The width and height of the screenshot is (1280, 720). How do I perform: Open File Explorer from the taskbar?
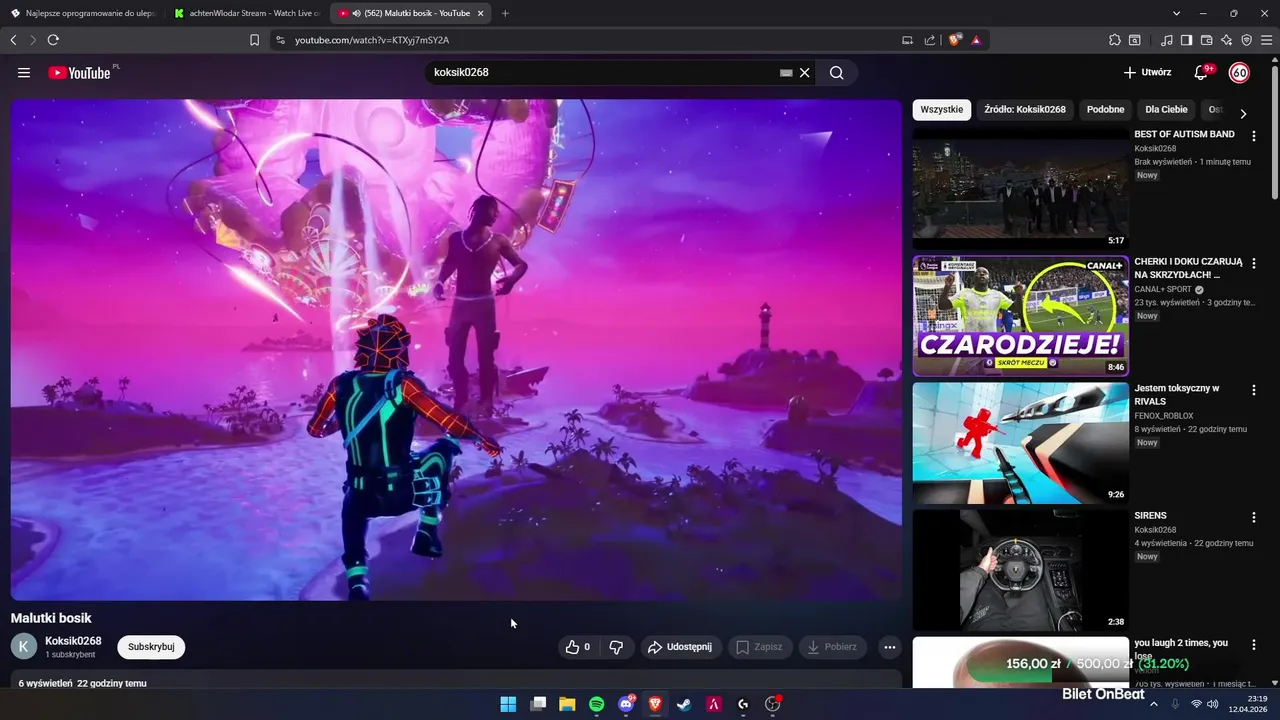click(567, 704)
